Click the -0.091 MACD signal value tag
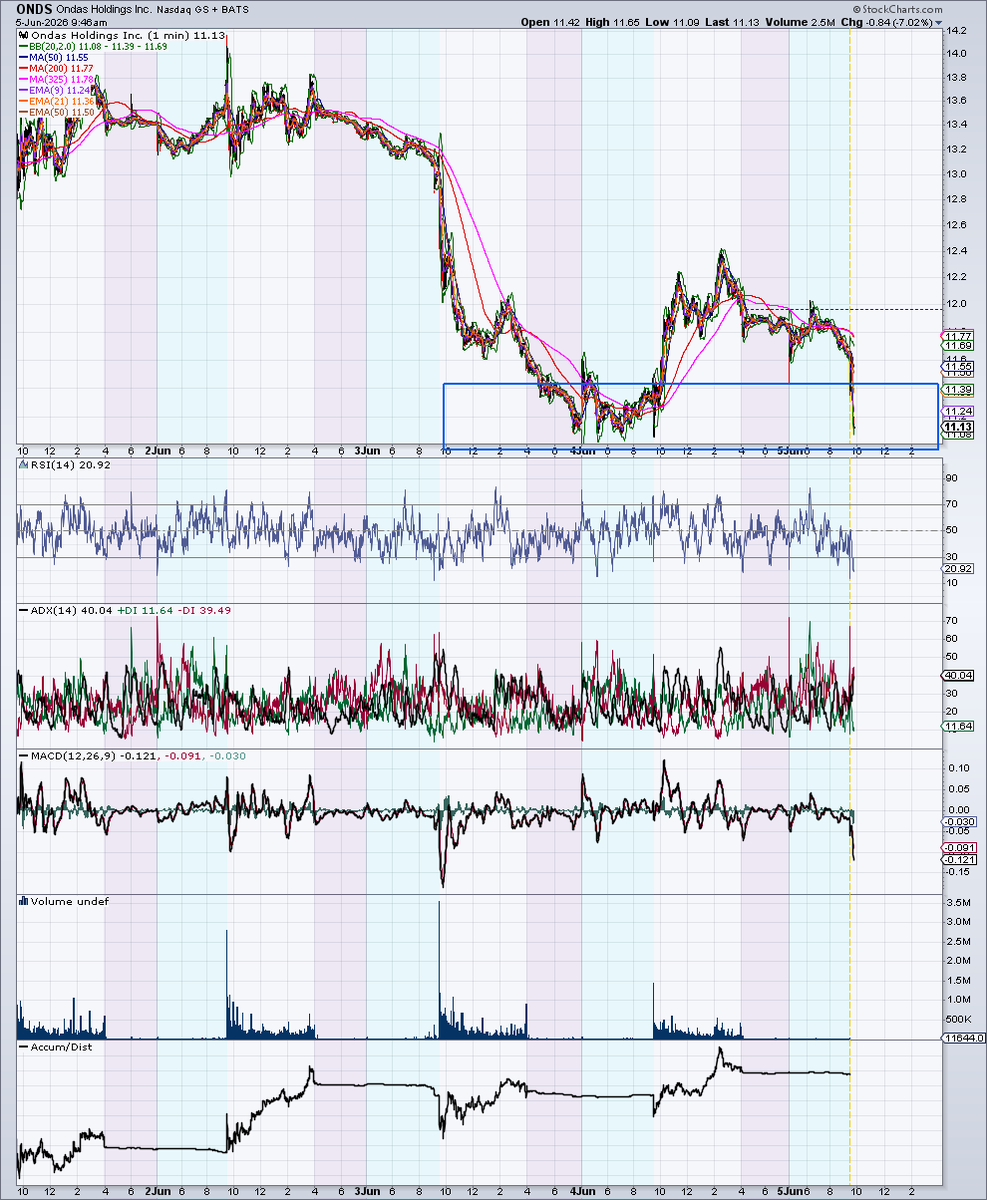The width and height of the screenshot is (987, 1200). (961, 847)
